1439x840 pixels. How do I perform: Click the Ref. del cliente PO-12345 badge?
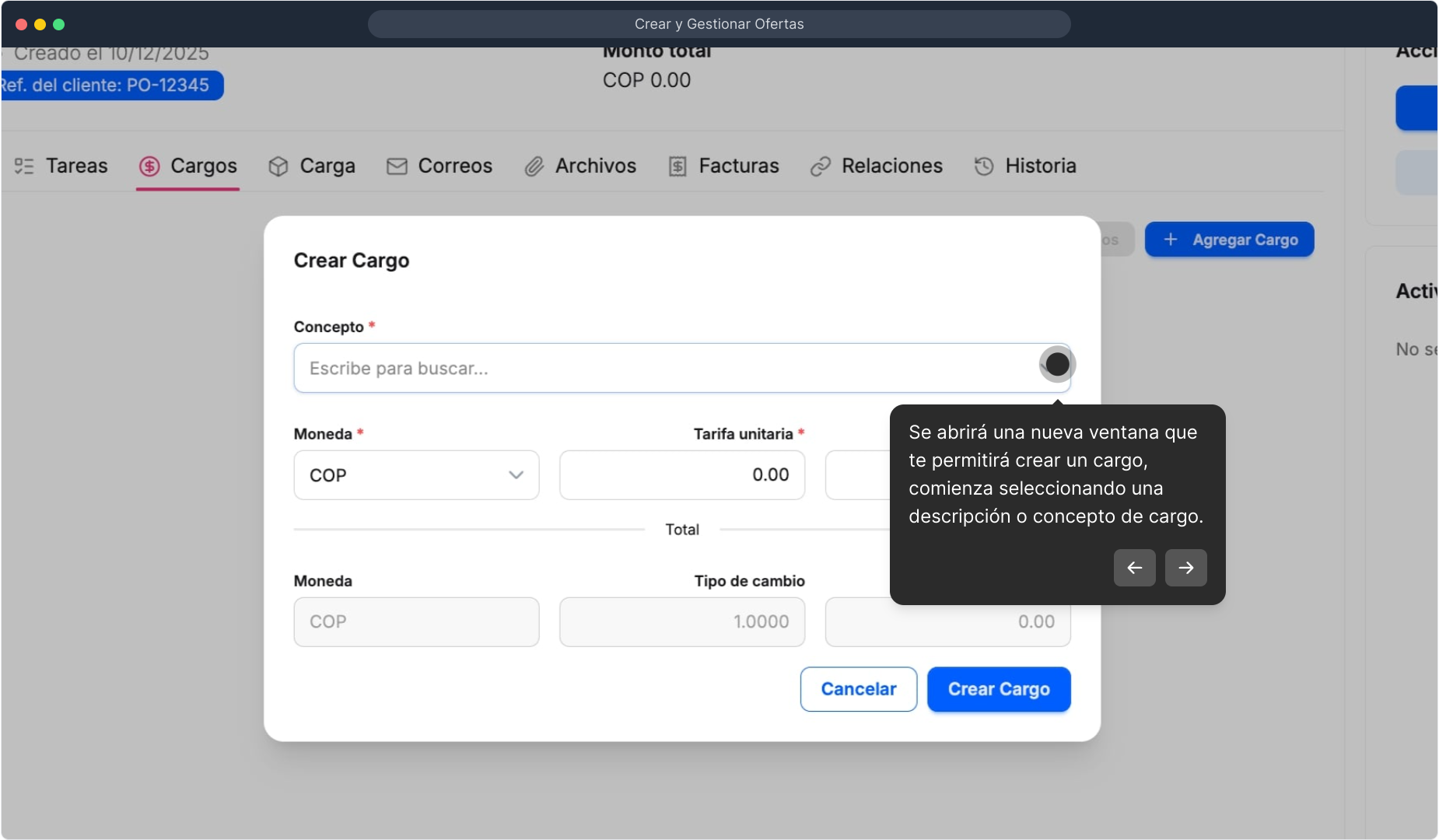pos(109,86)
